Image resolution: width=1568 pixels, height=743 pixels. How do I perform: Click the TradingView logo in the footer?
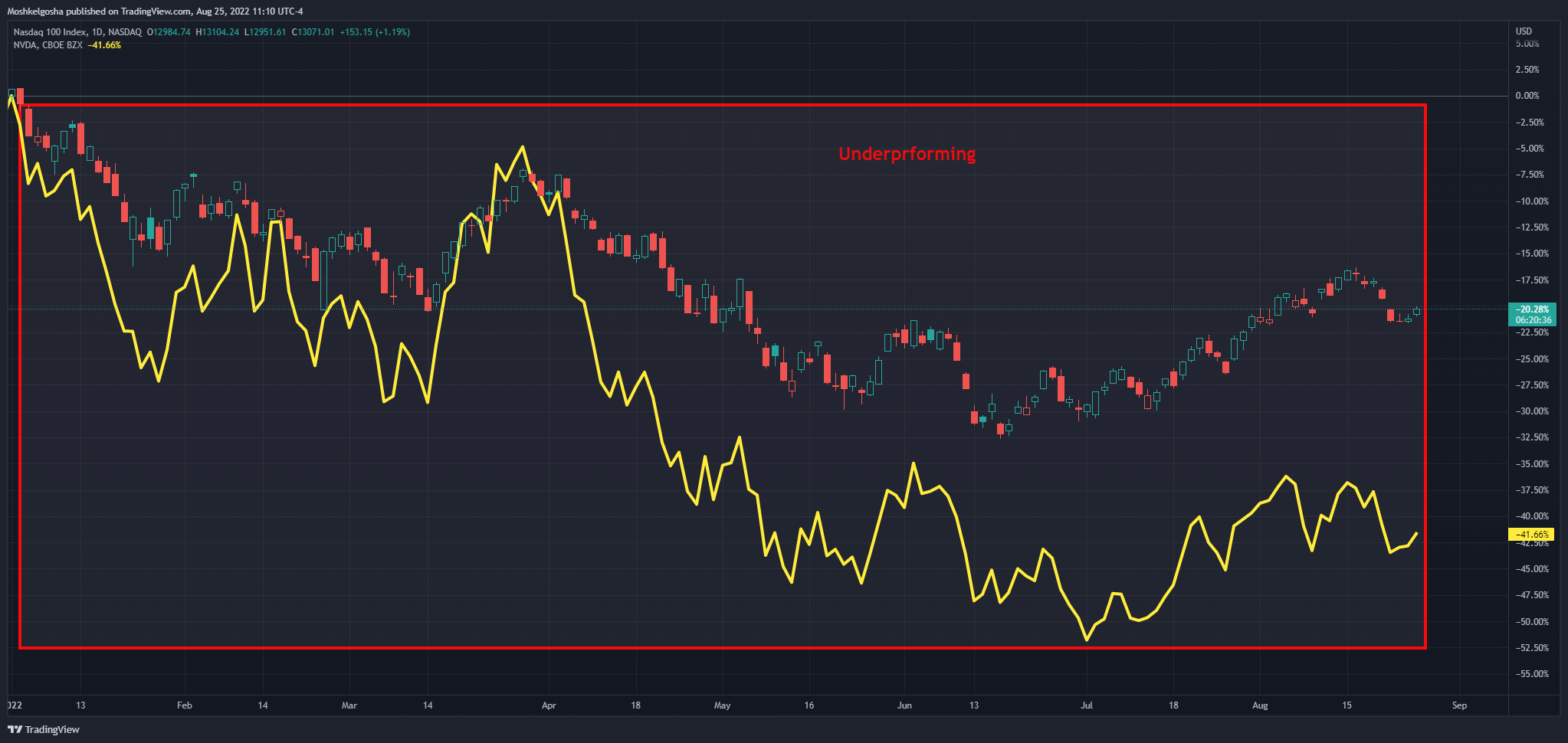[x=44, y=729]
